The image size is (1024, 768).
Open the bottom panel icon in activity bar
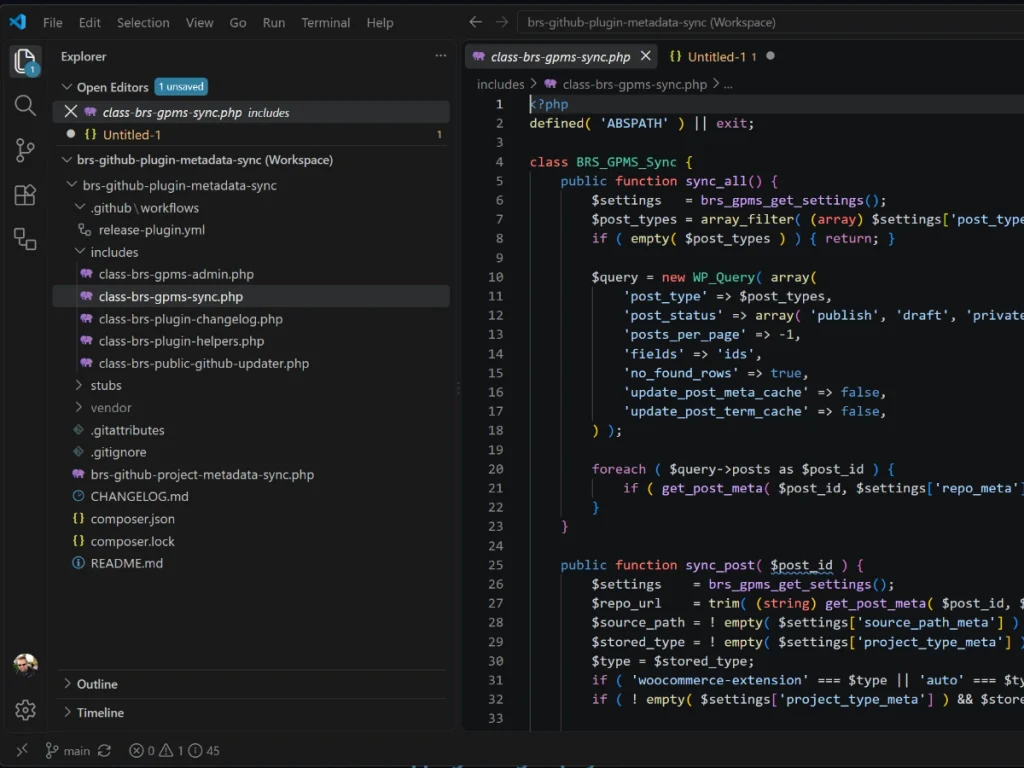(x=25, y=239)
